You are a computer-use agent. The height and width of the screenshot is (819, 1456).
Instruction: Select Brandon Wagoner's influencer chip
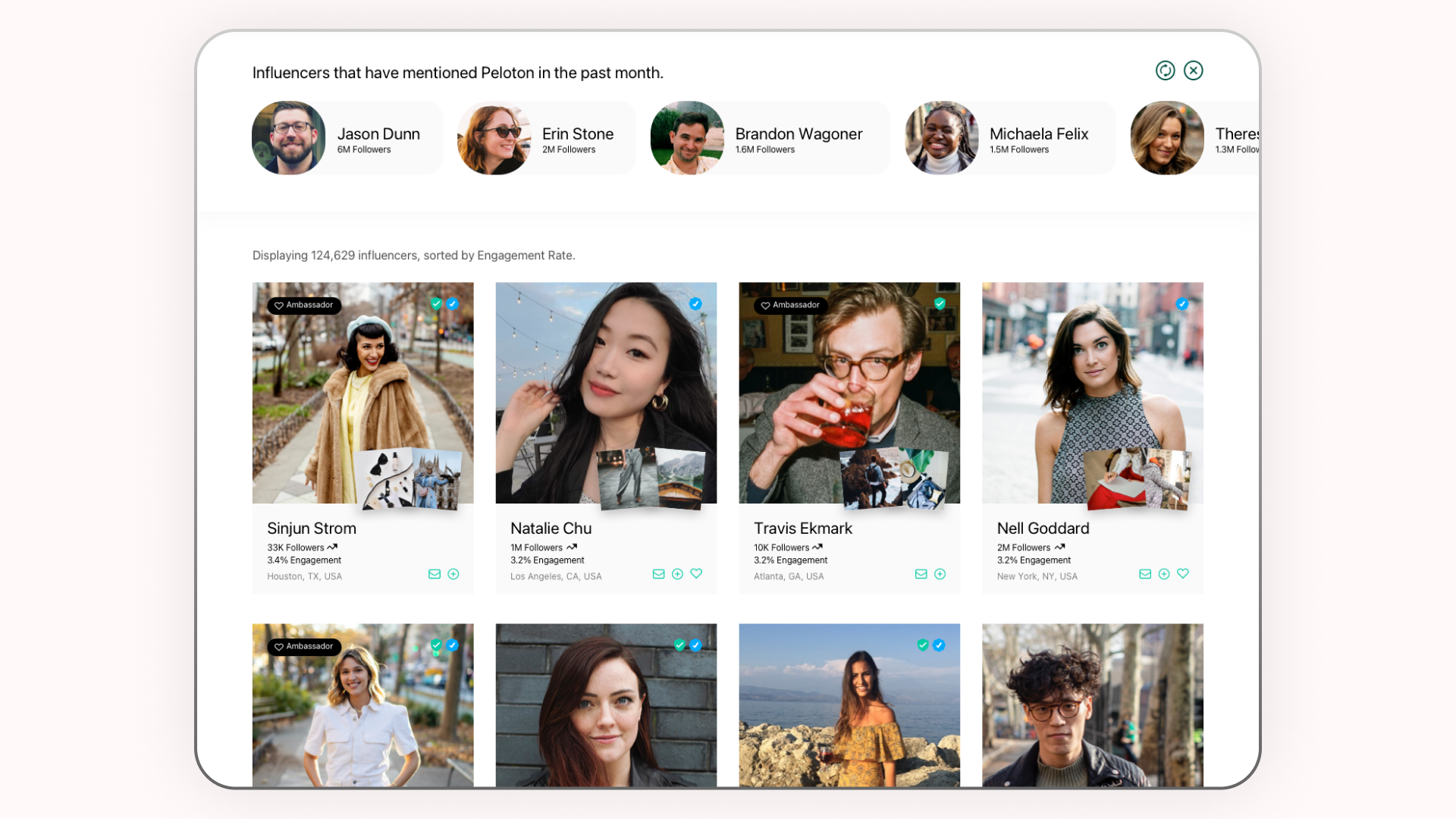pyautogui.click(x=770, y=138)
